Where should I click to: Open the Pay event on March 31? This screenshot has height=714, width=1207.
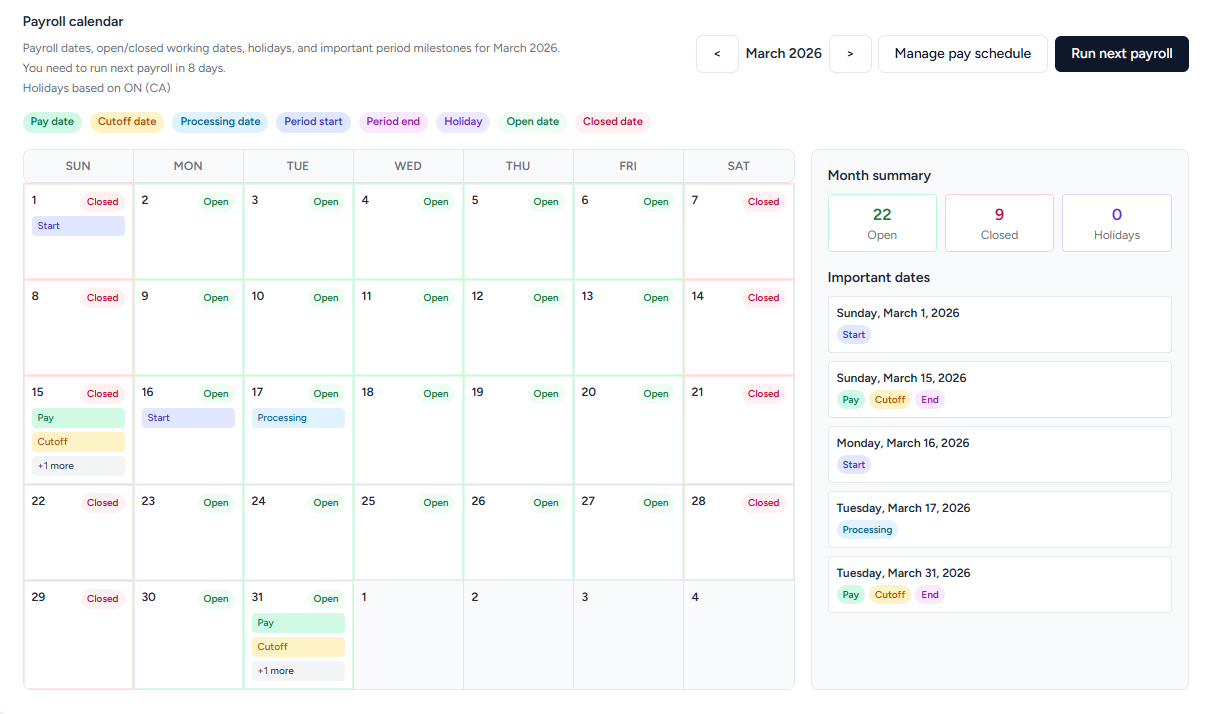coord(298,623)
